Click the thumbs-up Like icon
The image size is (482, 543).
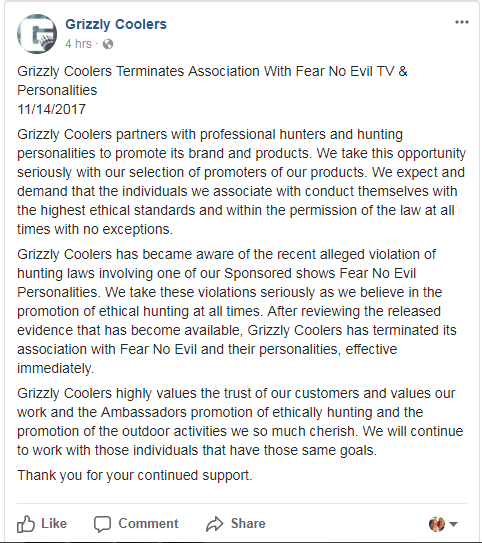26,524
